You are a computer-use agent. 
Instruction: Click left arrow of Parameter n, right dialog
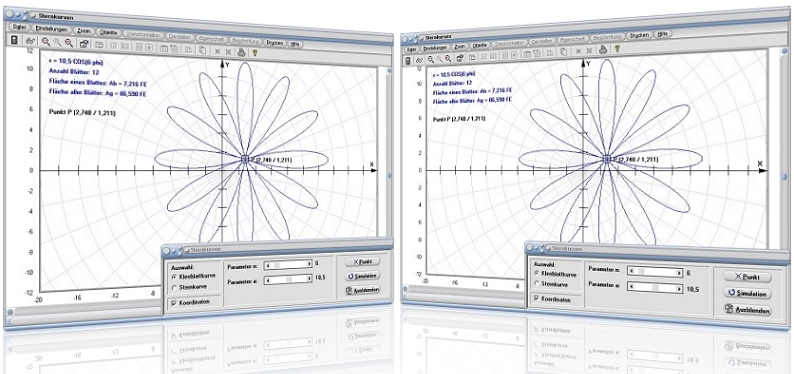pos(630,272)
